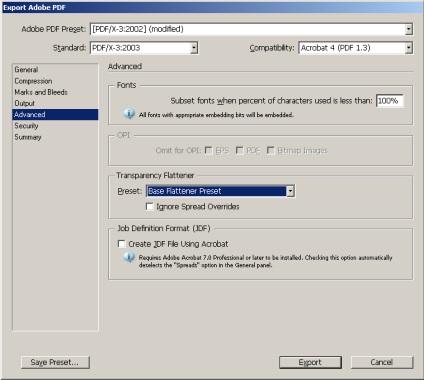Check Create JDF File Using Acrobat
Image resolution: width=424 pixels, height=380 pixels.
tap(122, 244)
